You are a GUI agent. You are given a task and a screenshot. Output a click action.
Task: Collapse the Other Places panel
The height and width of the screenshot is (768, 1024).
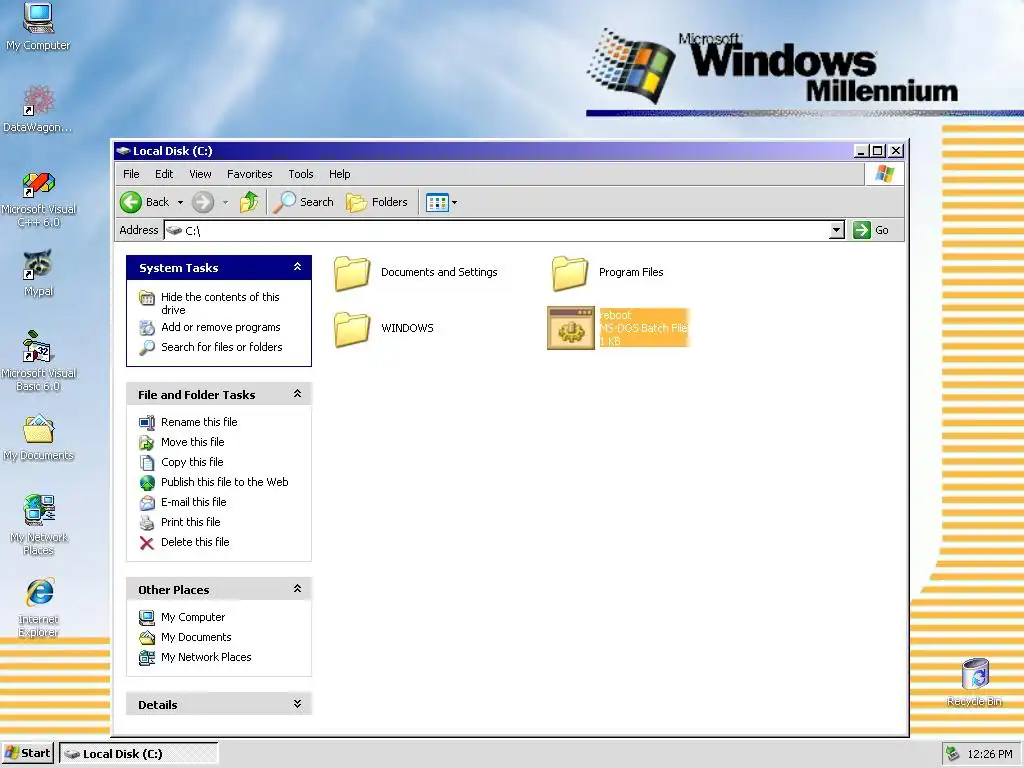click(297, 589)
